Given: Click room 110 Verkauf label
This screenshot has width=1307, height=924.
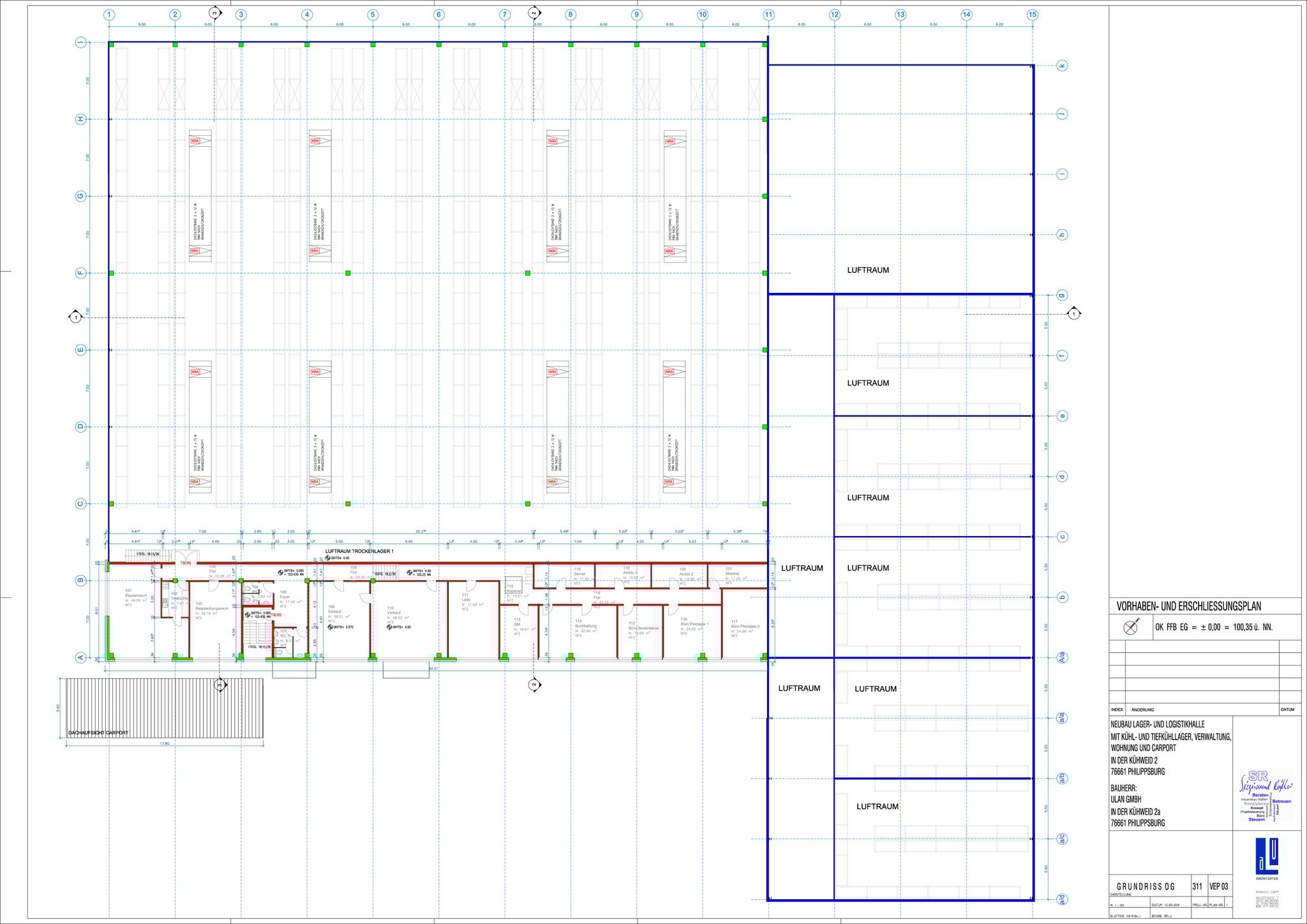Looking at the screenshot, I should coord(394,612).
